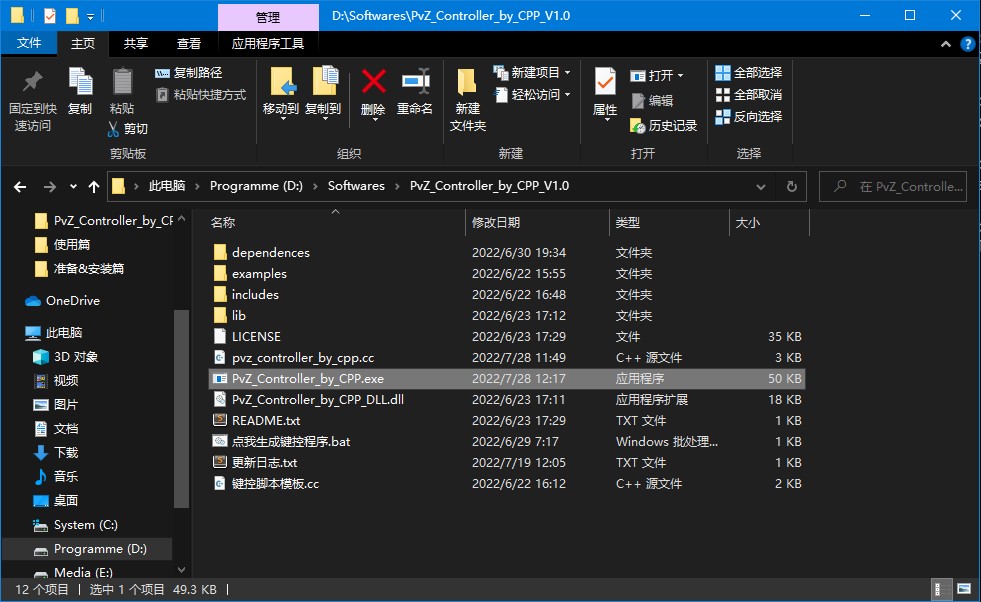This screenshot has width=981, height=602.
Task: Select the README.txt file
Action: (x=265, y=421)
